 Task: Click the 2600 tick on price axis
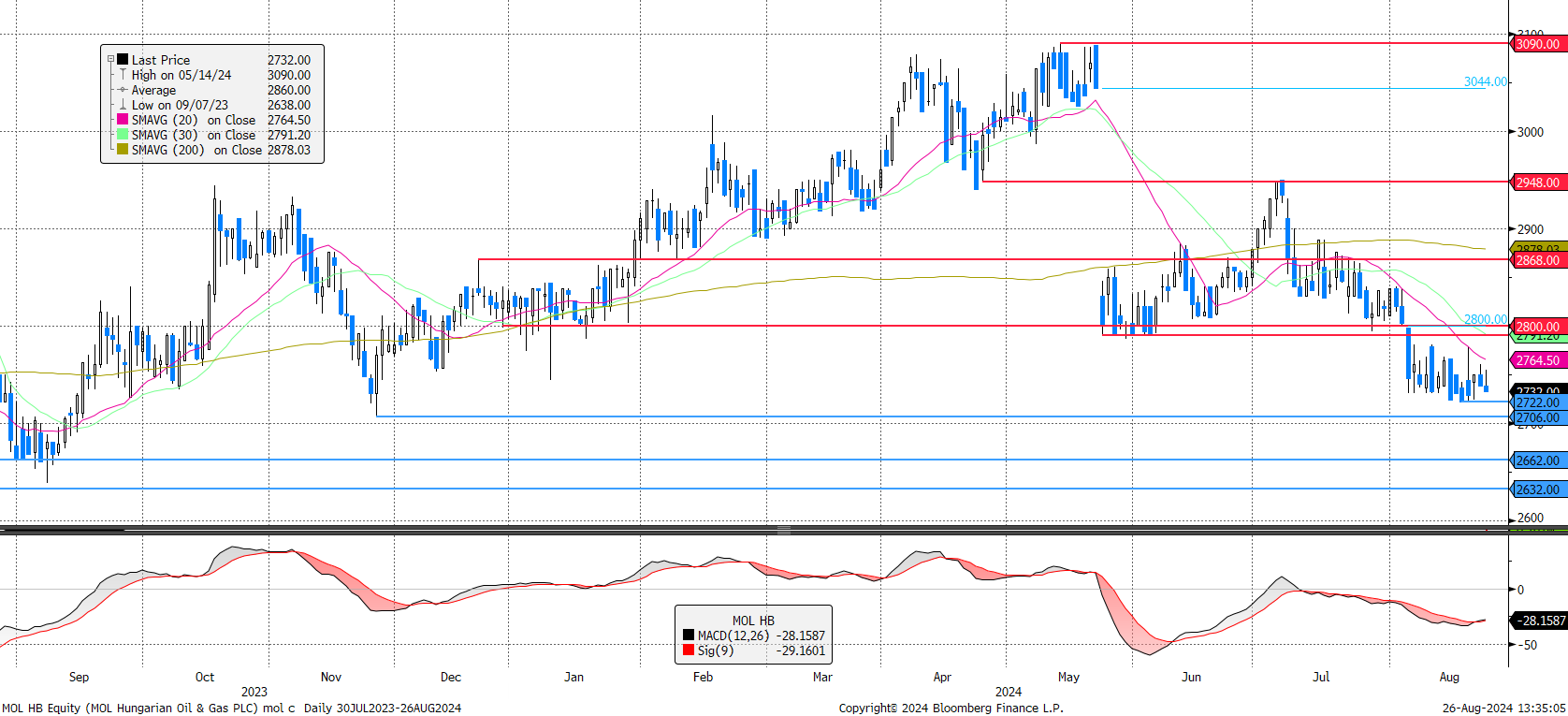click(x=1531, y=518)
